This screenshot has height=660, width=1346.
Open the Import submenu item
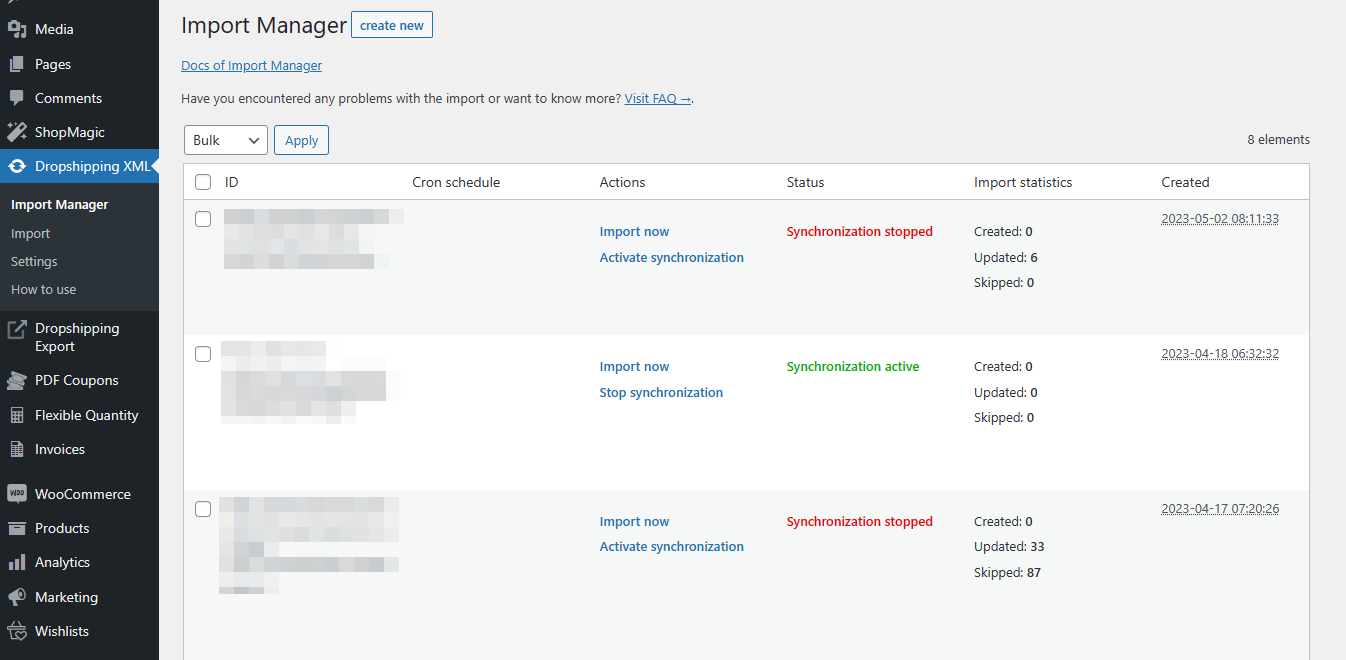pyautogui.click(x=30, y=233)
